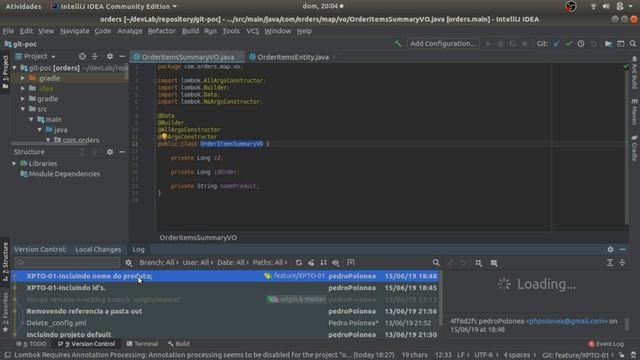This screenshot has height=360, width=640.
Task: Click the Search Everywhere magnifier in the main toolbar
Action: click(633, 44)
